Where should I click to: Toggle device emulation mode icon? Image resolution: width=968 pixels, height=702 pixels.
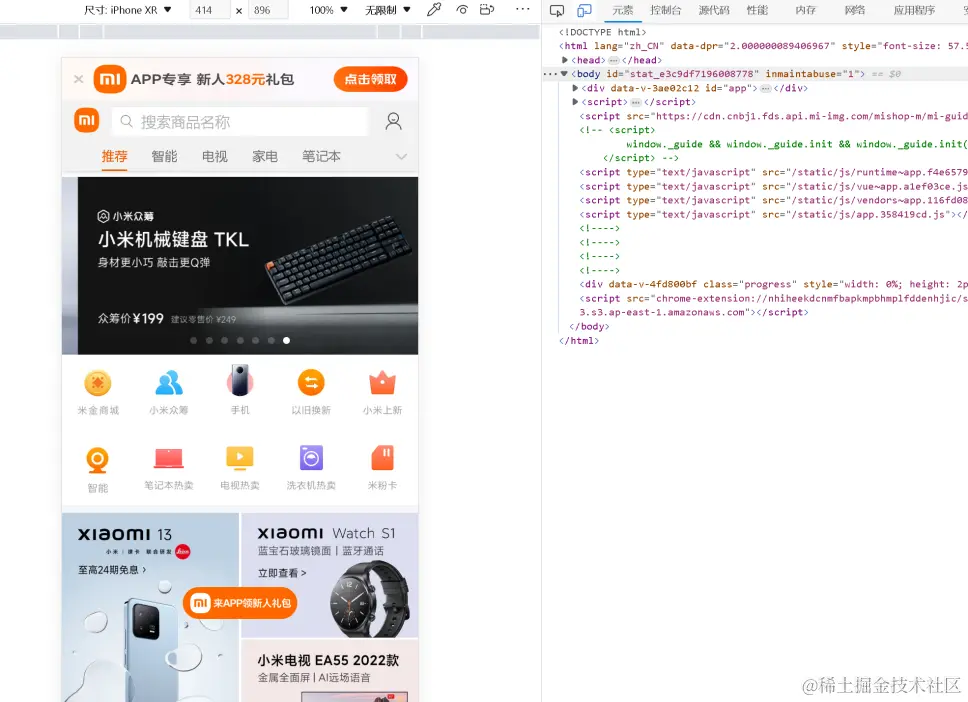point(584,10)
